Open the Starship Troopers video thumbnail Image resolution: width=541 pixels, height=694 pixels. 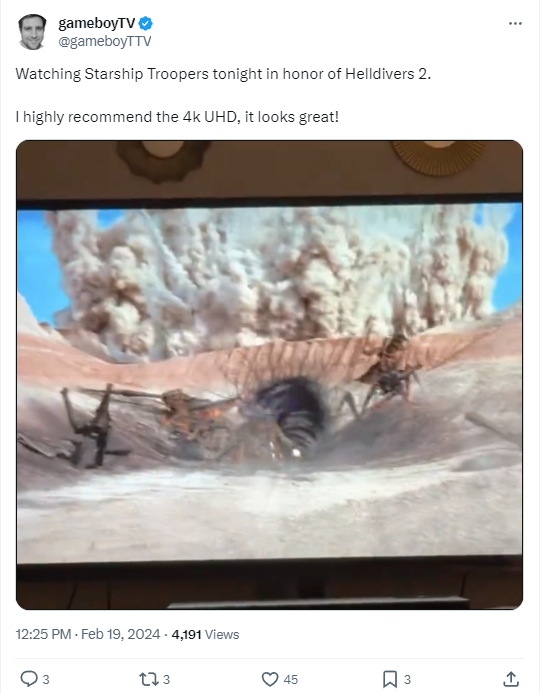pyautogui.click(x=269, y=374)
